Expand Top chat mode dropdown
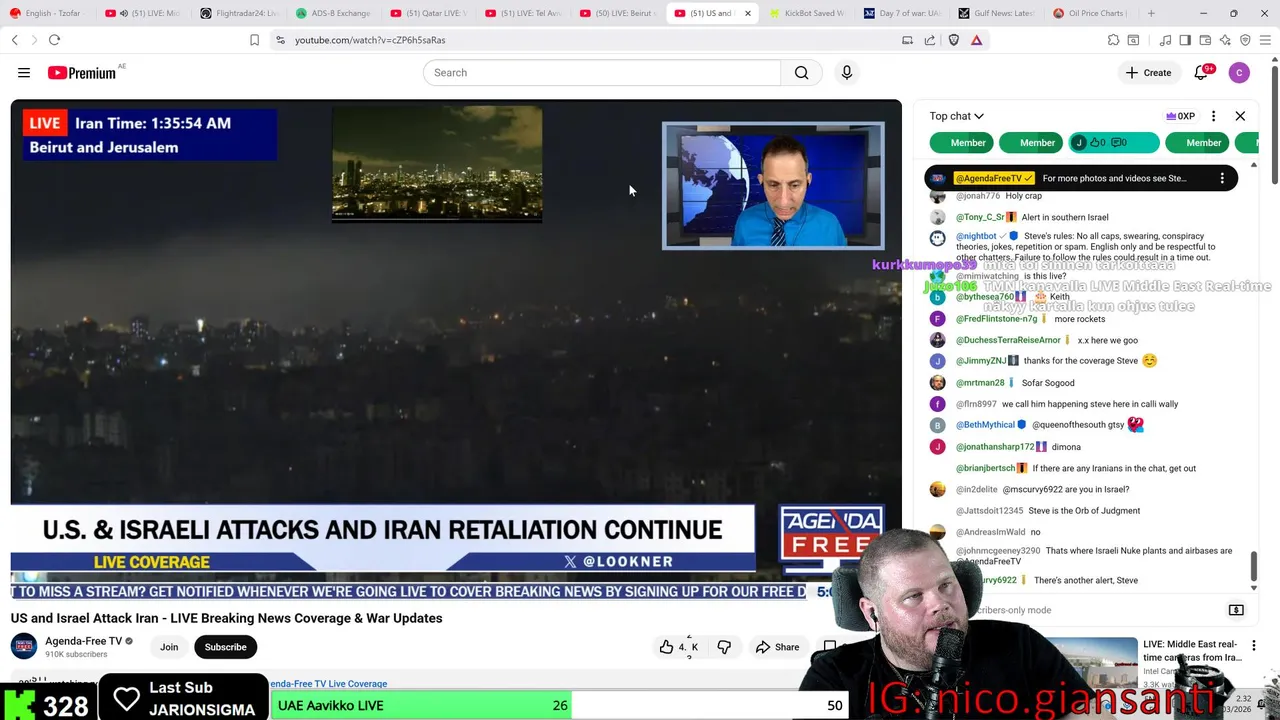This screenshot has height=720, width=1280. pyautogui.click(x=956, y=116)
